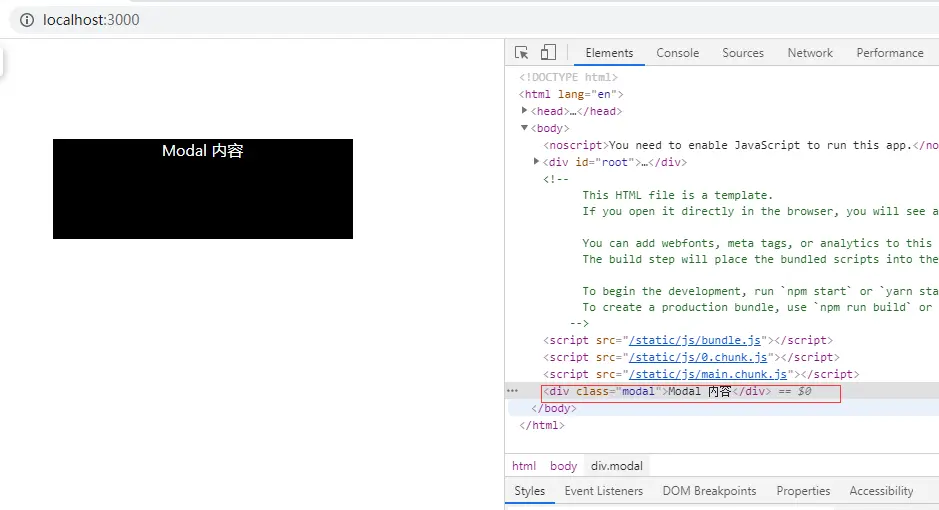Click the site information icon in address bar
This screenshot has width=939, height=510.
27,20
